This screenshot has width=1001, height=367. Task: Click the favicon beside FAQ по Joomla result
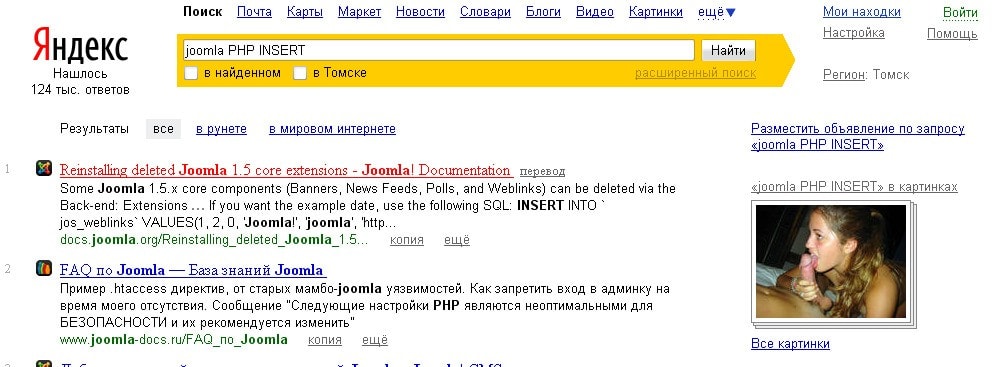tap(44, 268)
